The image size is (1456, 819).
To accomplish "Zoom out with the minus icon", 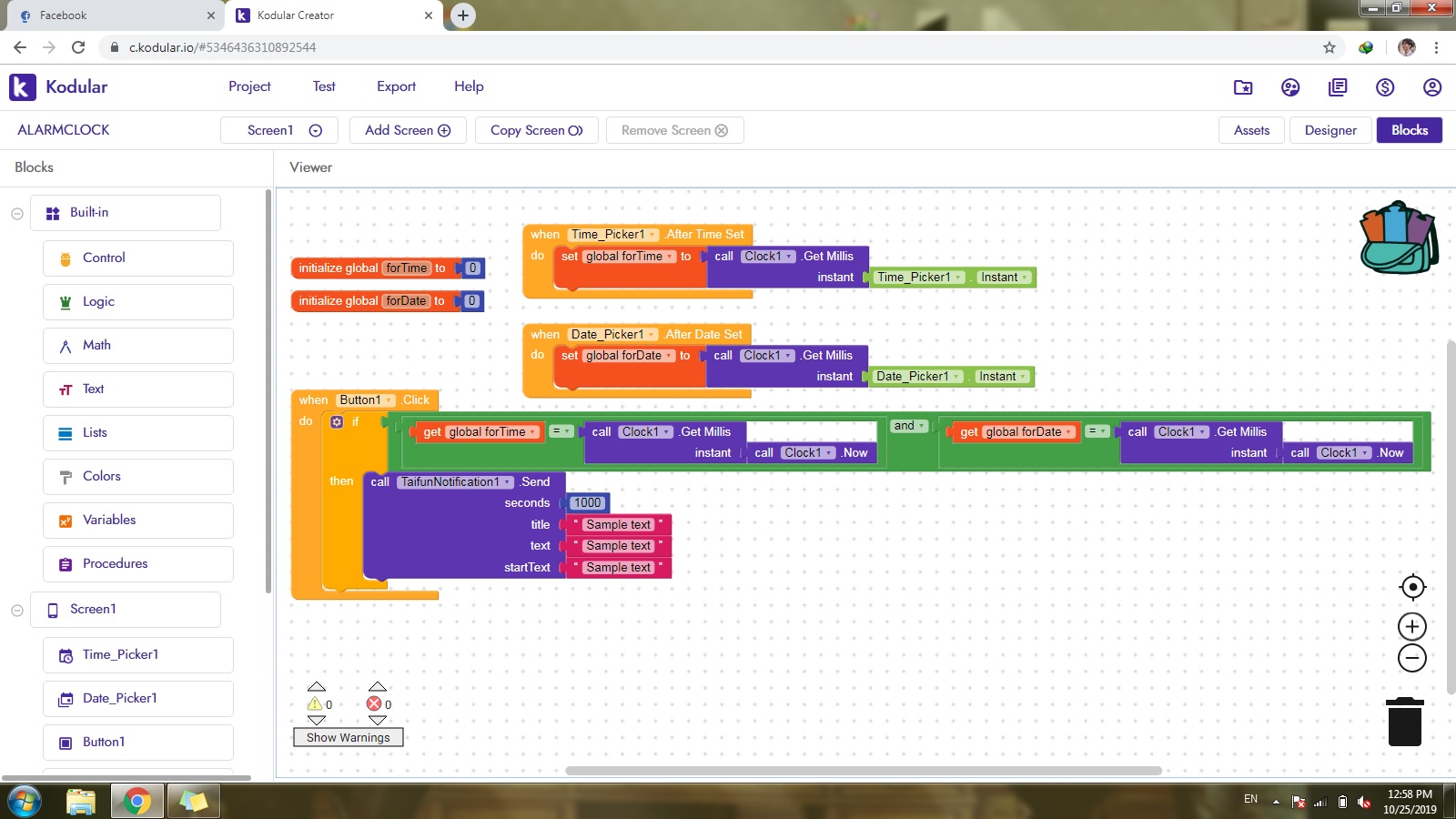I will [x=1412, y=658].
